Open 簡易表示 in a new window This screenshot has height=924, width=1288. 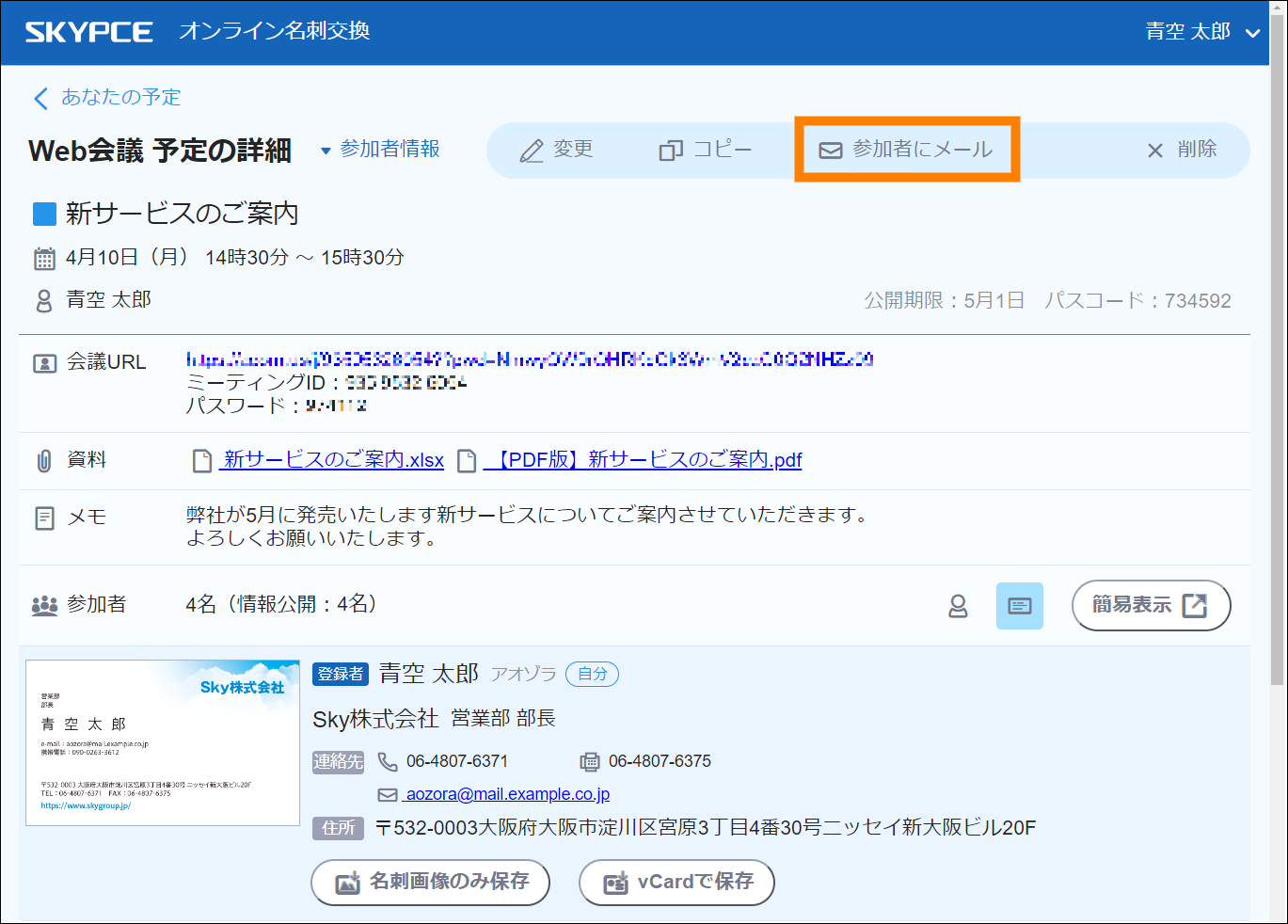click(1150, 605)
